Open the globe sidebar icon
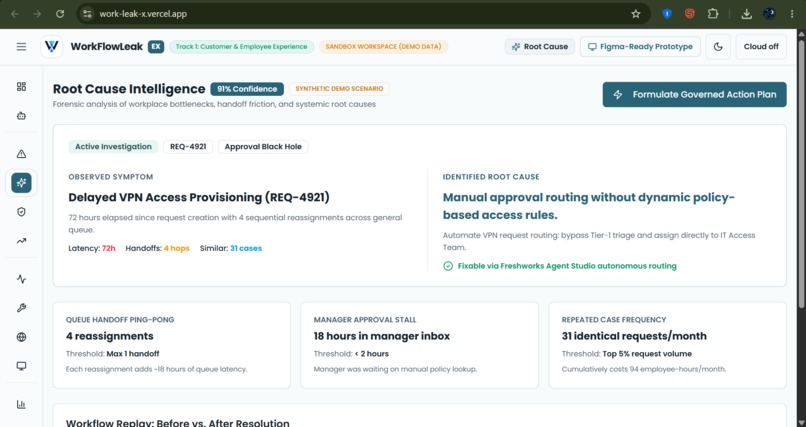 click(x=21, y=337)
